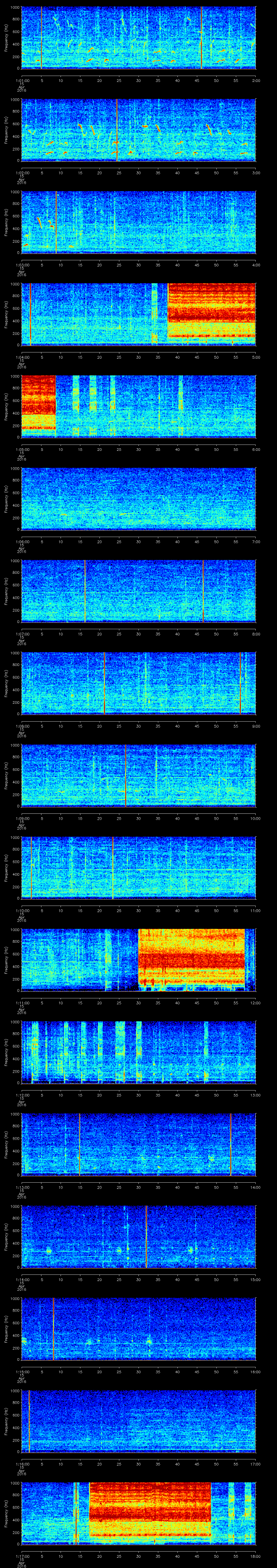Select the spectrogram panel starting at 1:06:00

(x=138, y=499)
